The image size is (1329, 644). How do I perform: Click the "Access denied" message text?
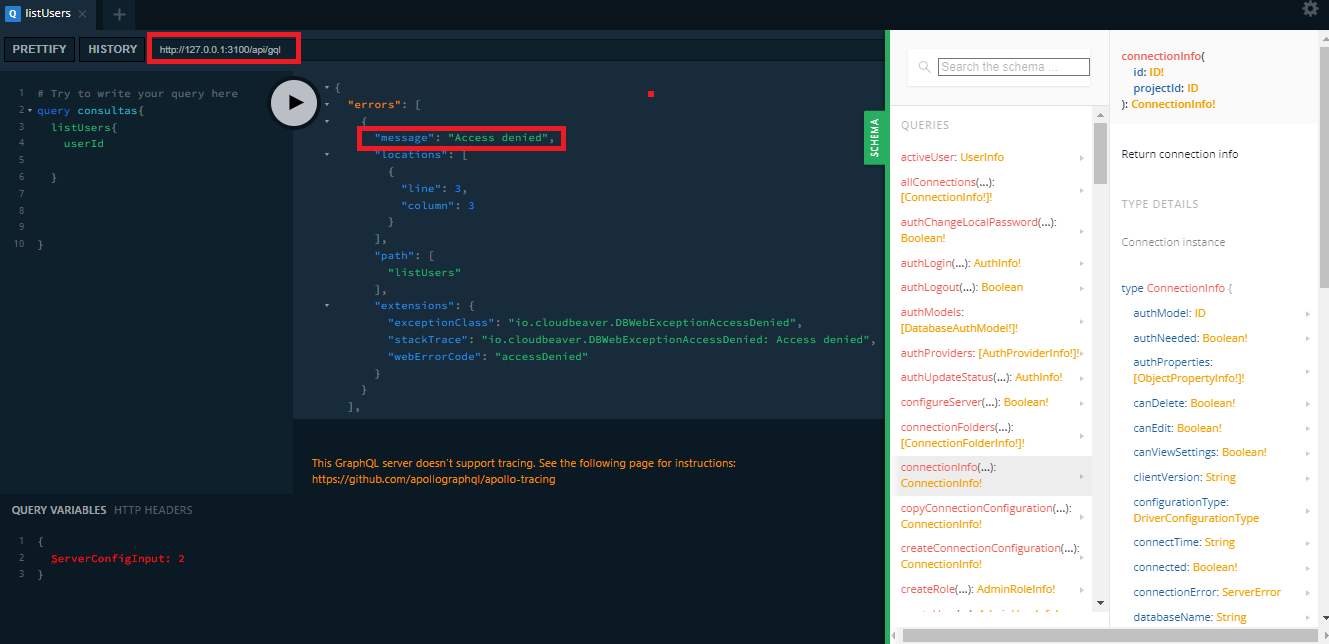click(500, 138)
